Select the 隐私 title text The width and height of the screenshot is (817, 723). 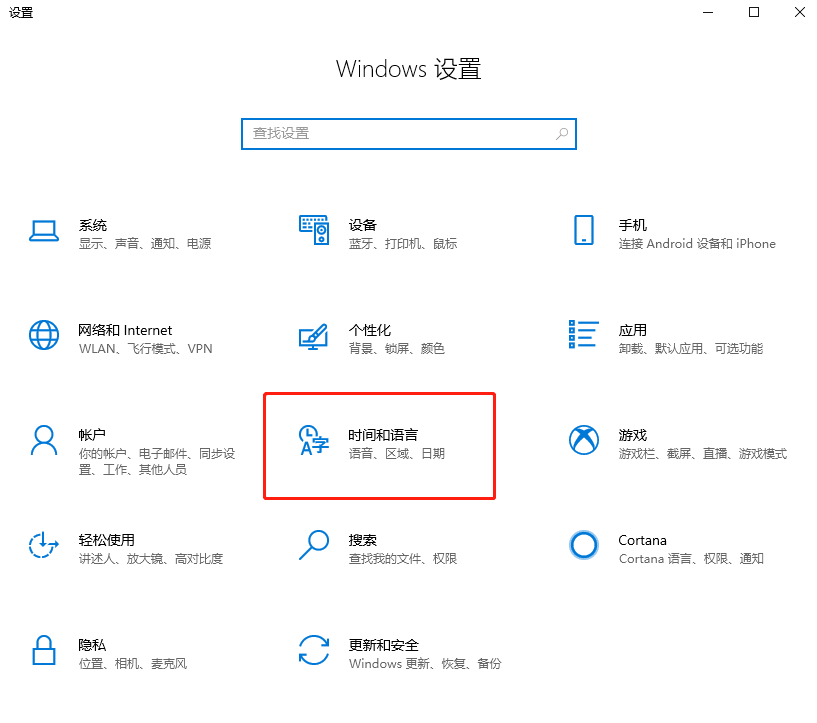pyautogui.click(x=92, y=645)
